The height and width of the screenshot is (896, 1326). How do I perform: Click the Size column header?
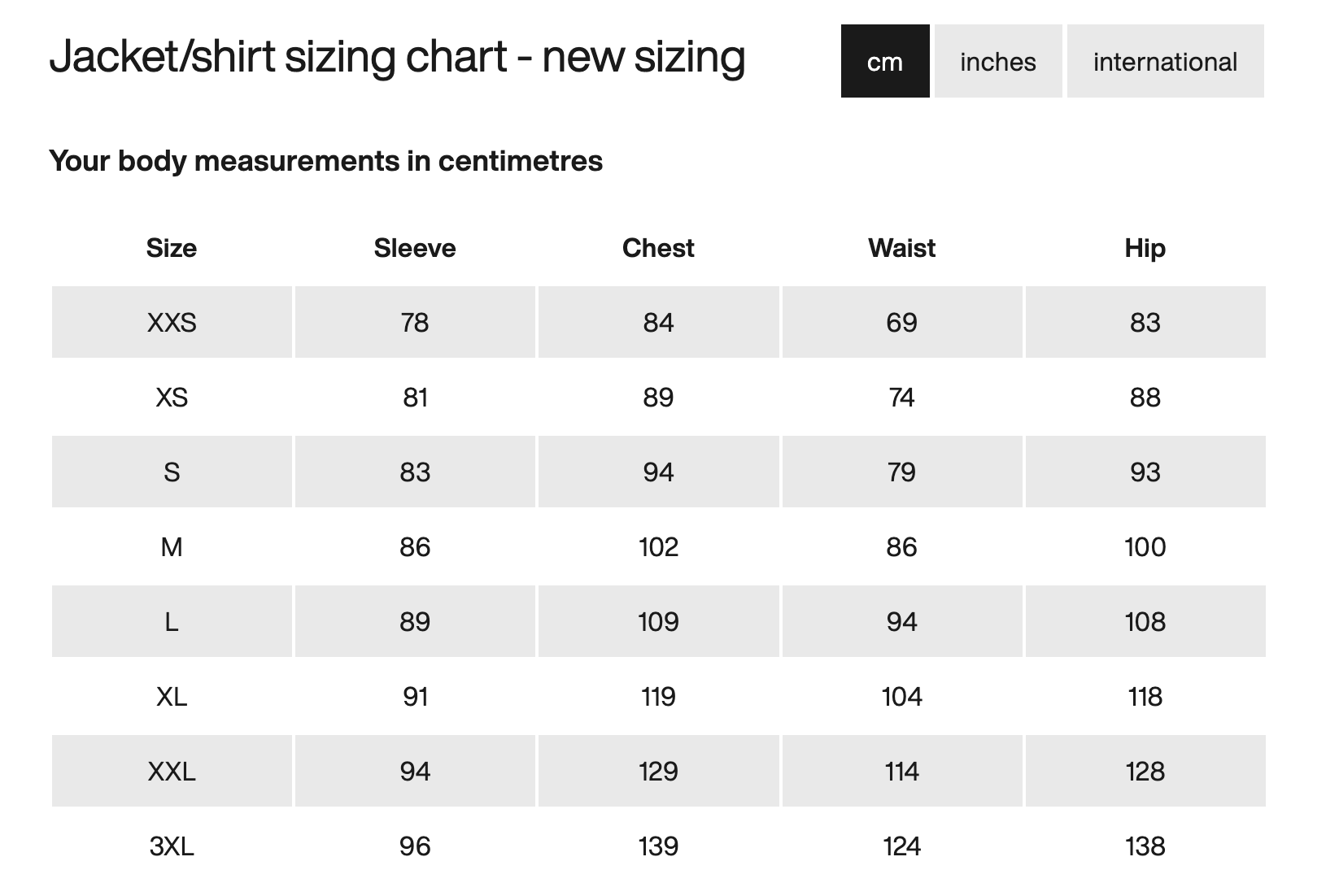(x=172, y=248)
